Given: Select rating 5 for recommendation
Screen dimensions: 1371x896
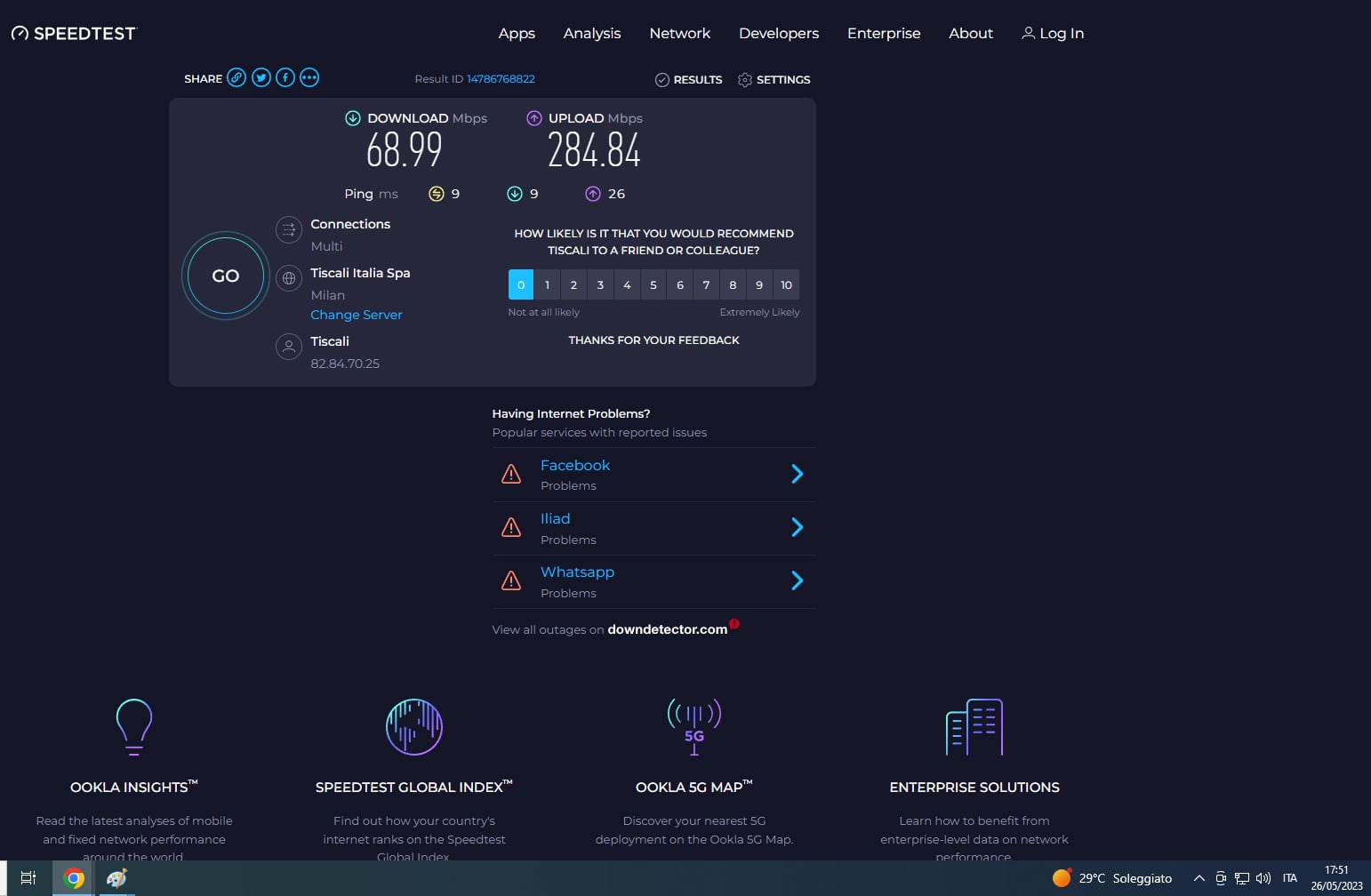Looking at the screenshot, I should pos(653,284).
